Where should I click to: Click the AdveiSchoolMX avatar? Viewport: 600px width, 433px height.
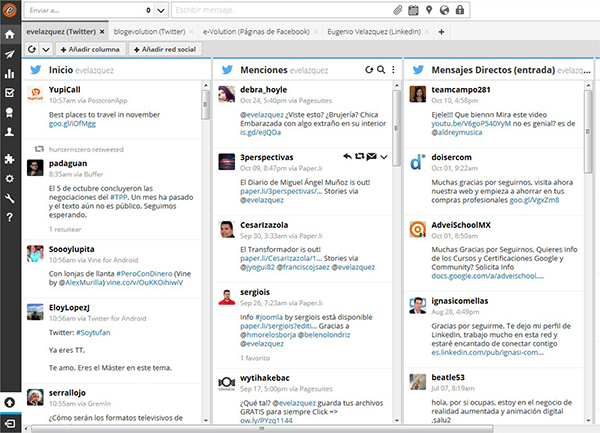pos(418,230)
